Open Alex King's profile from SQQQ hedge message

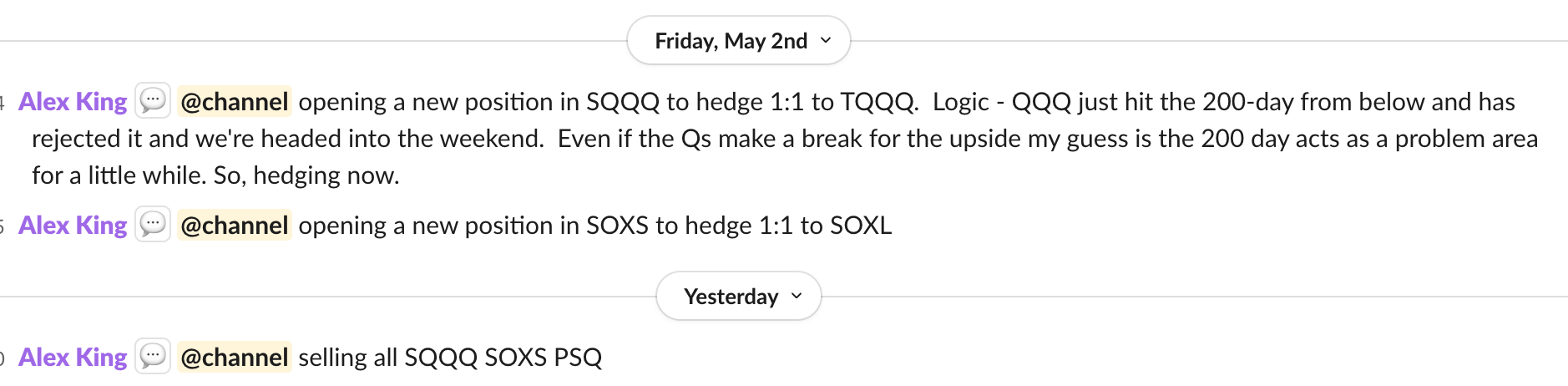(x=73, y=101)
